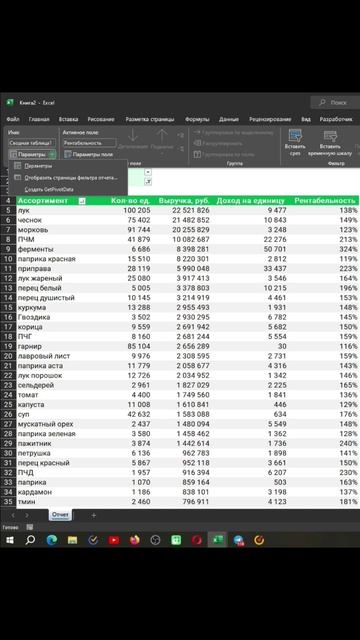Select the Рентабельность column header
The width and height of the screenshot is (360, 640).
pyautogui.click(x=324, y=200)
